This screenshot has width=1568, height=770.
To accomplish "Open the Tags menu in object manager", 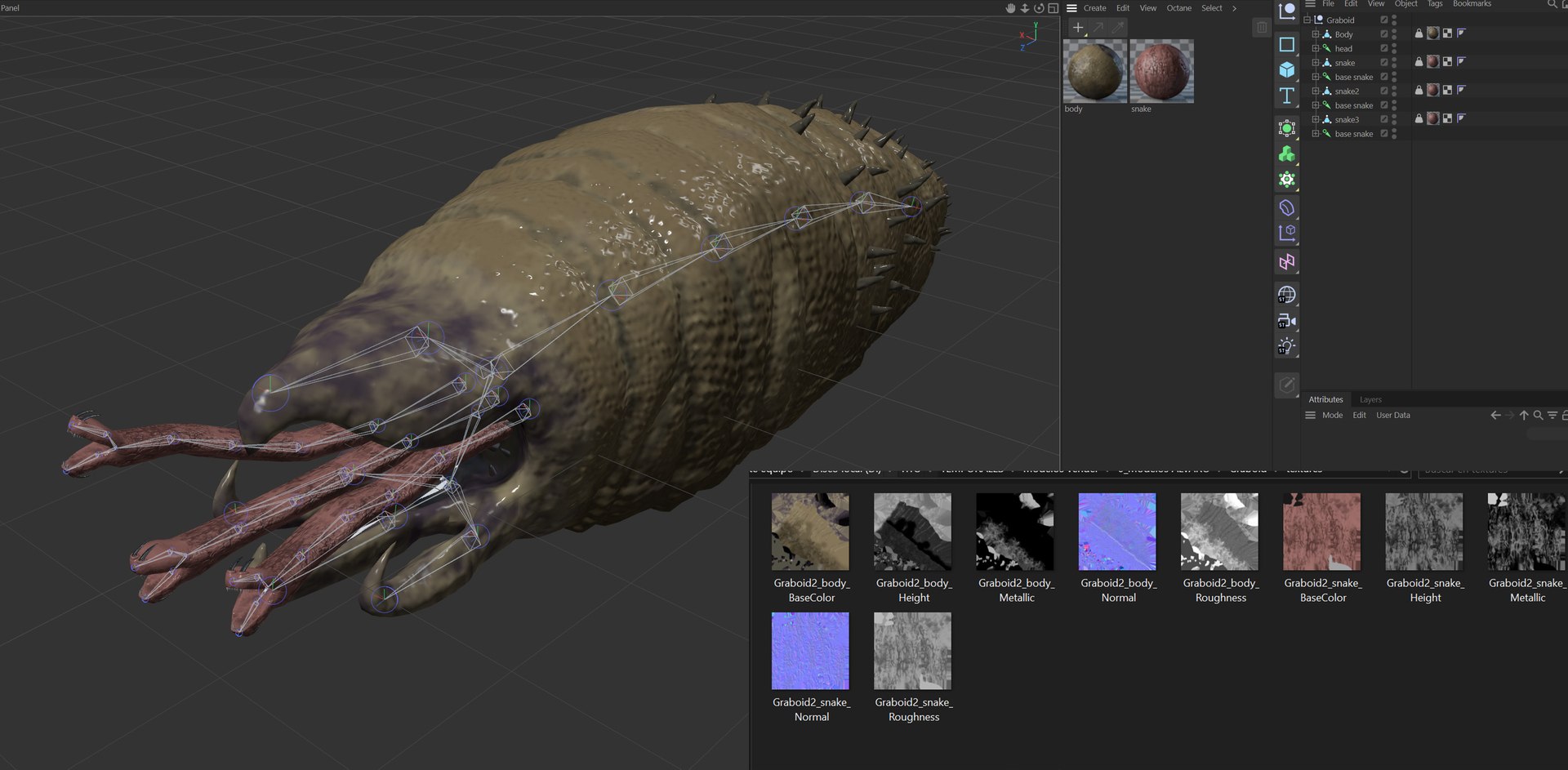I will point(1435,4).
